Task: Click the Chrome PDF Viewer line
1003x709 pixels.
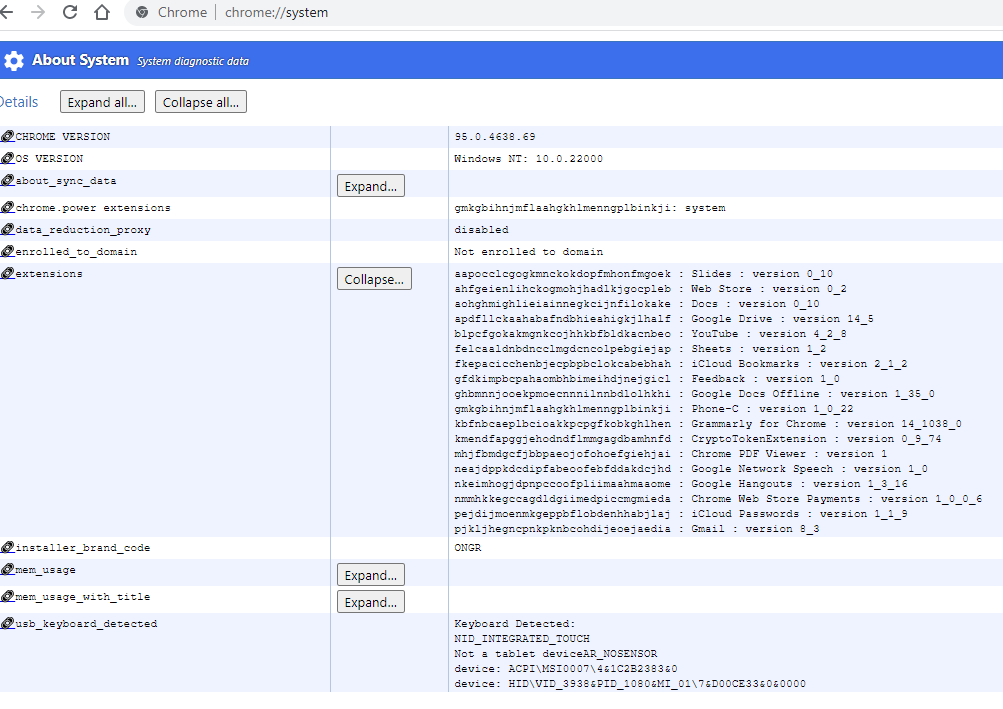Action: click(x=671, y=454)
